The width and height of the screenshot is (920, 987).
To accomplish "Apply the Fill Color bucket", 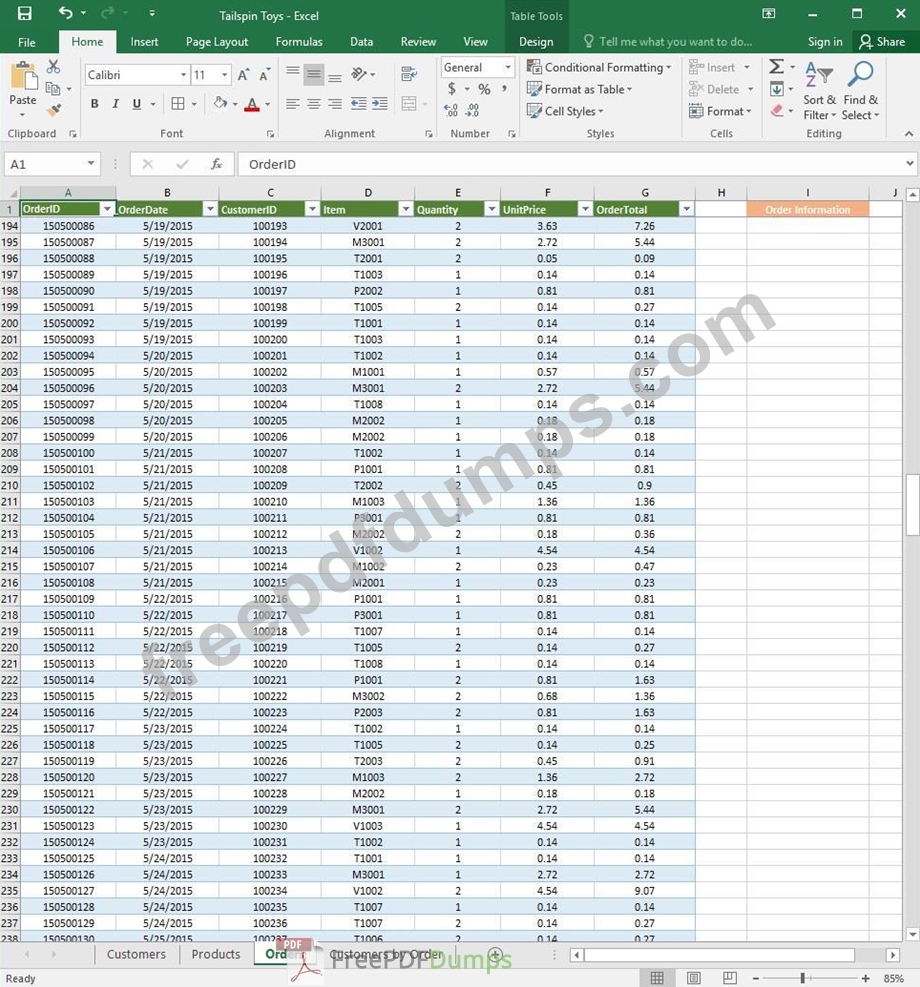I will [x=220, y=103].
